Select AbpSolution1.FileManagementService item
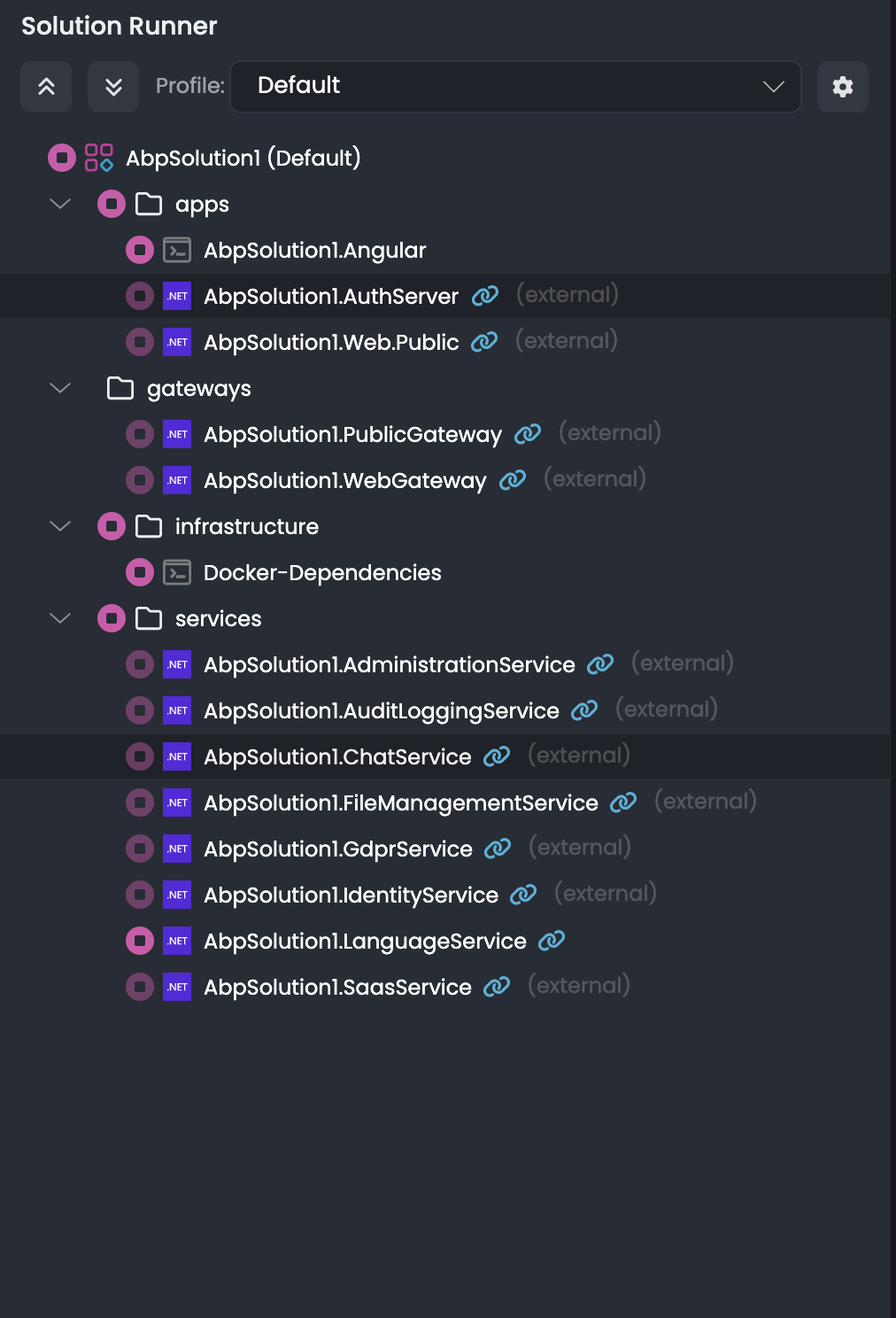The image size is (896, 1318). [400, 802]
